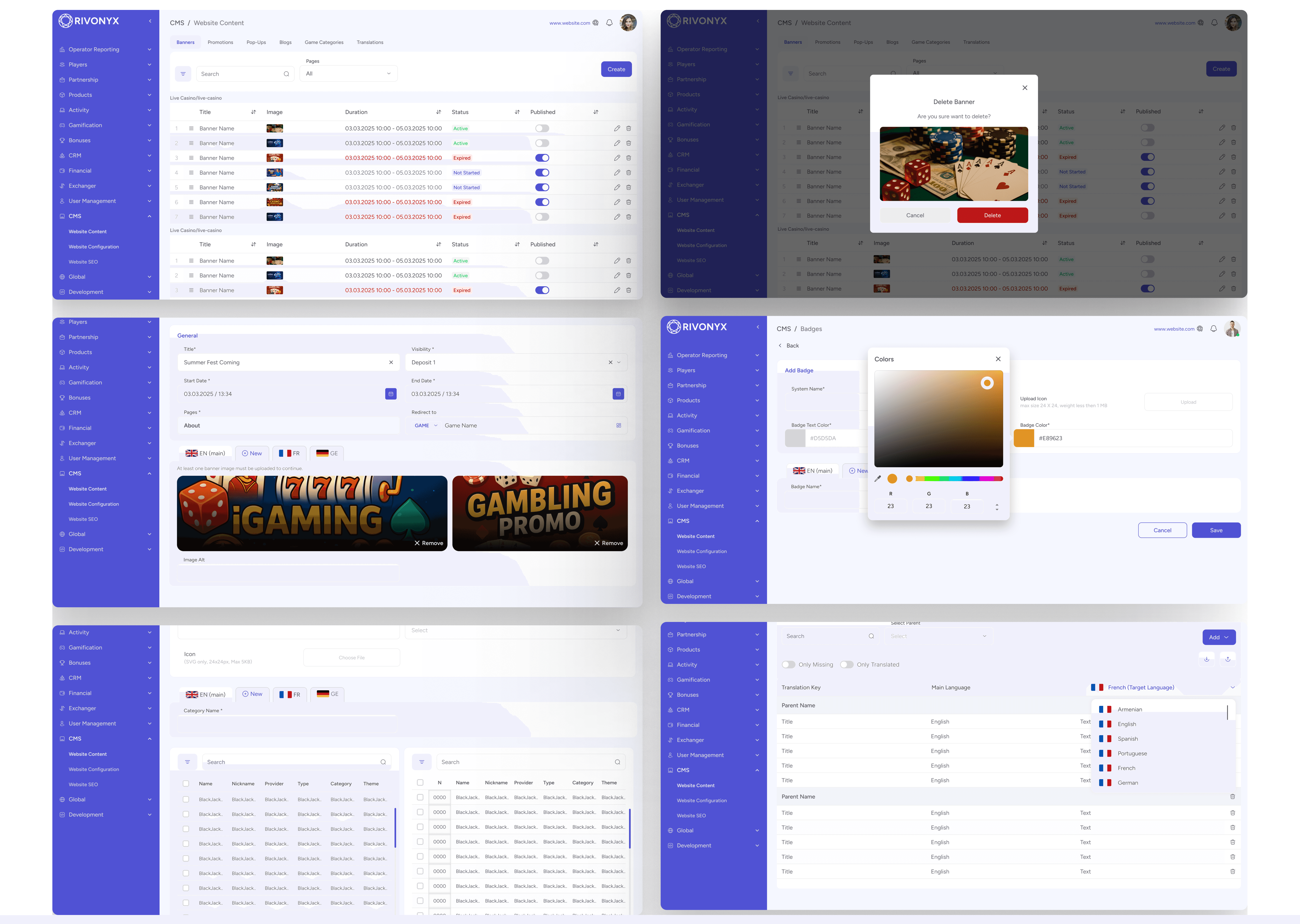Screen dimensions: 1300x924
Task: Switch to Game Categories tab on the undimmed banners screen
Action: (x=324, y=42)
